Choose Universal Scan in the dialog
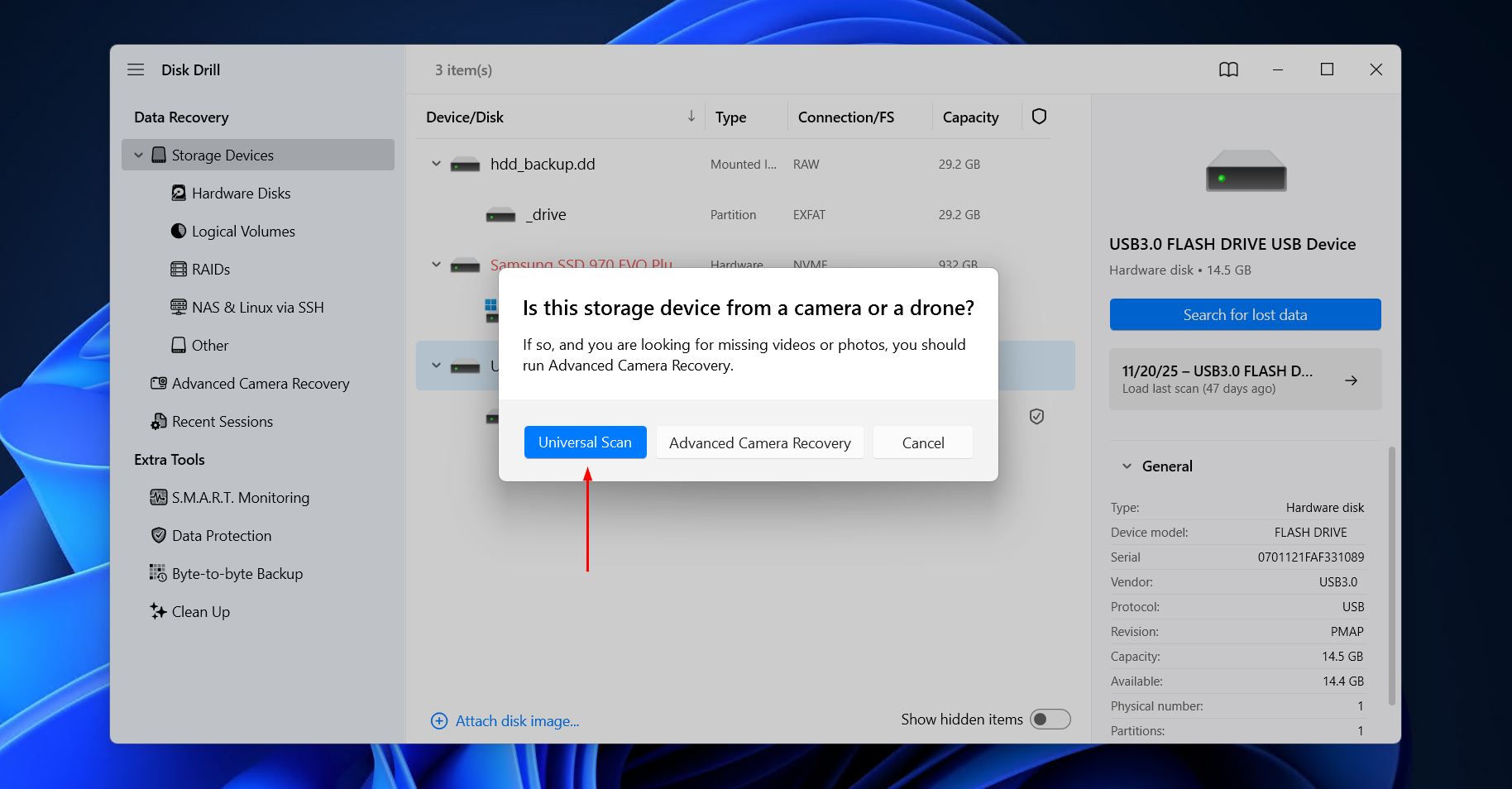The height and width of the screenshot is (789, 1512). pyautogui.click(x=586, y=442)
